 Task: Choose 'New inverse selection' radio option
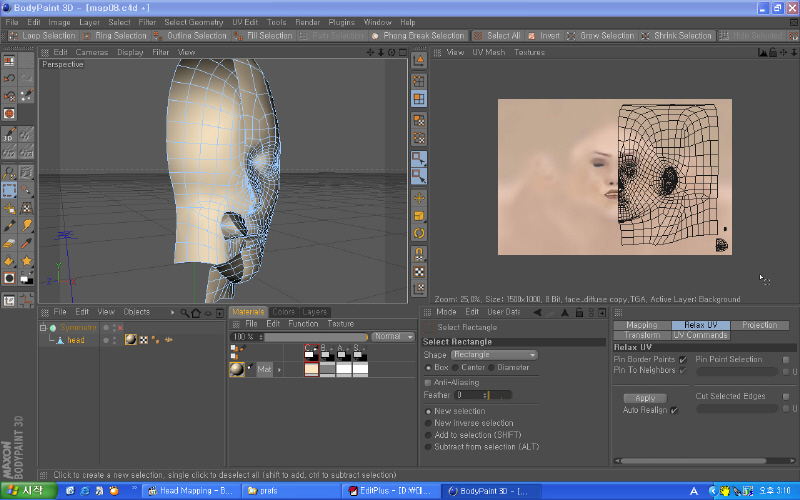coord(428,423)
